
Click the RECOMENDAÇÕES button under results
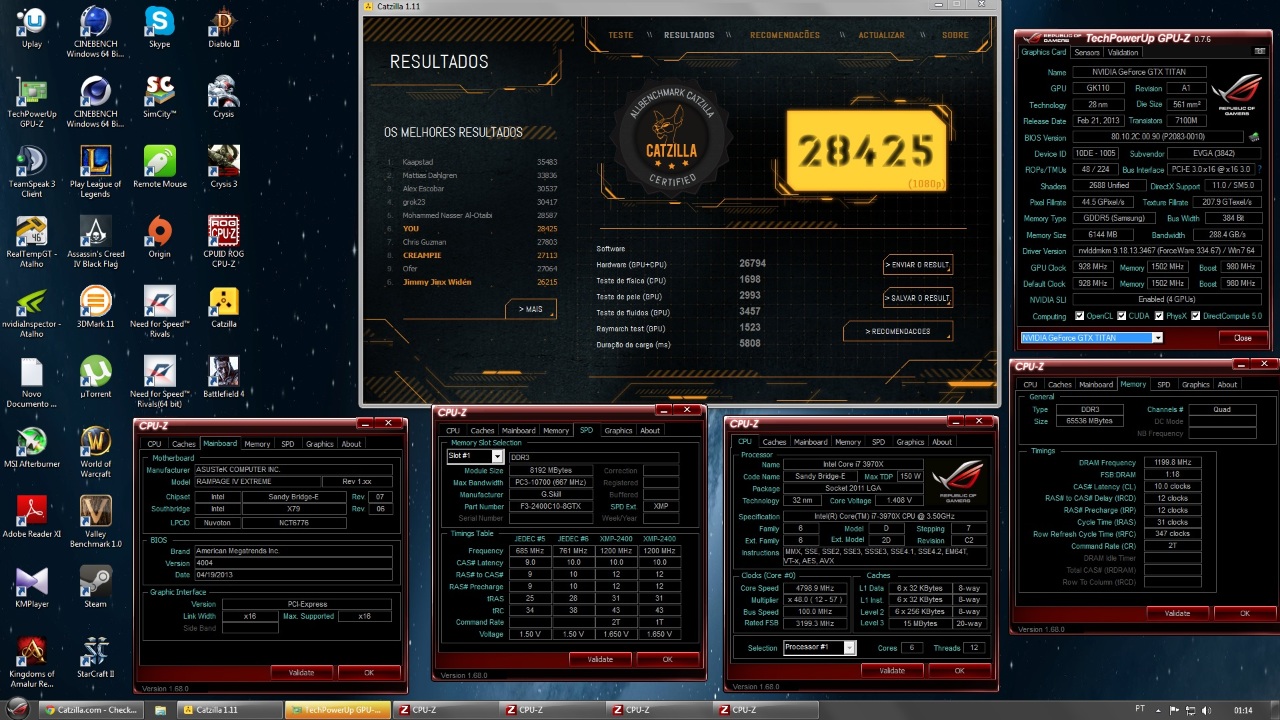[897, 331]
